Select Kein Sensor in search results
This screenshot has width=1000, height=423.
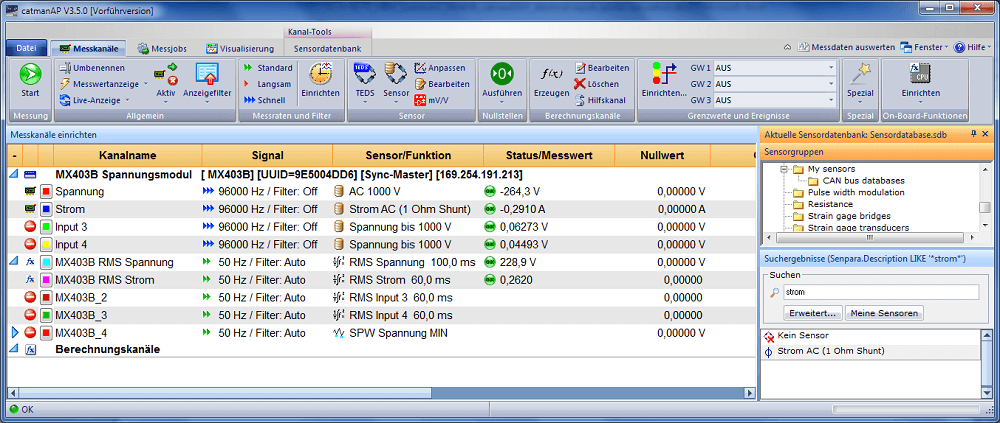[x=871, y=336]
